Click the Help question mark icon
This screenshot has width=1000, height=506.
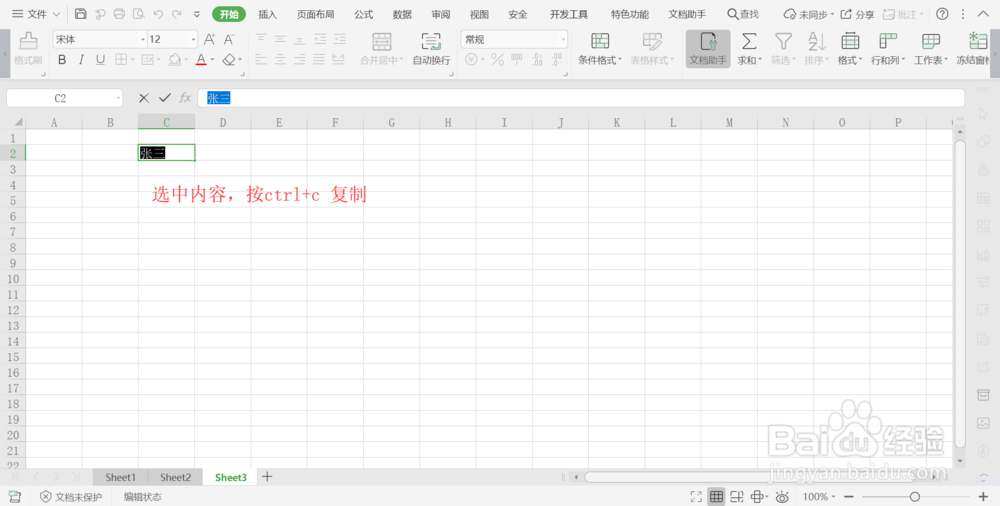coord(942,14)
